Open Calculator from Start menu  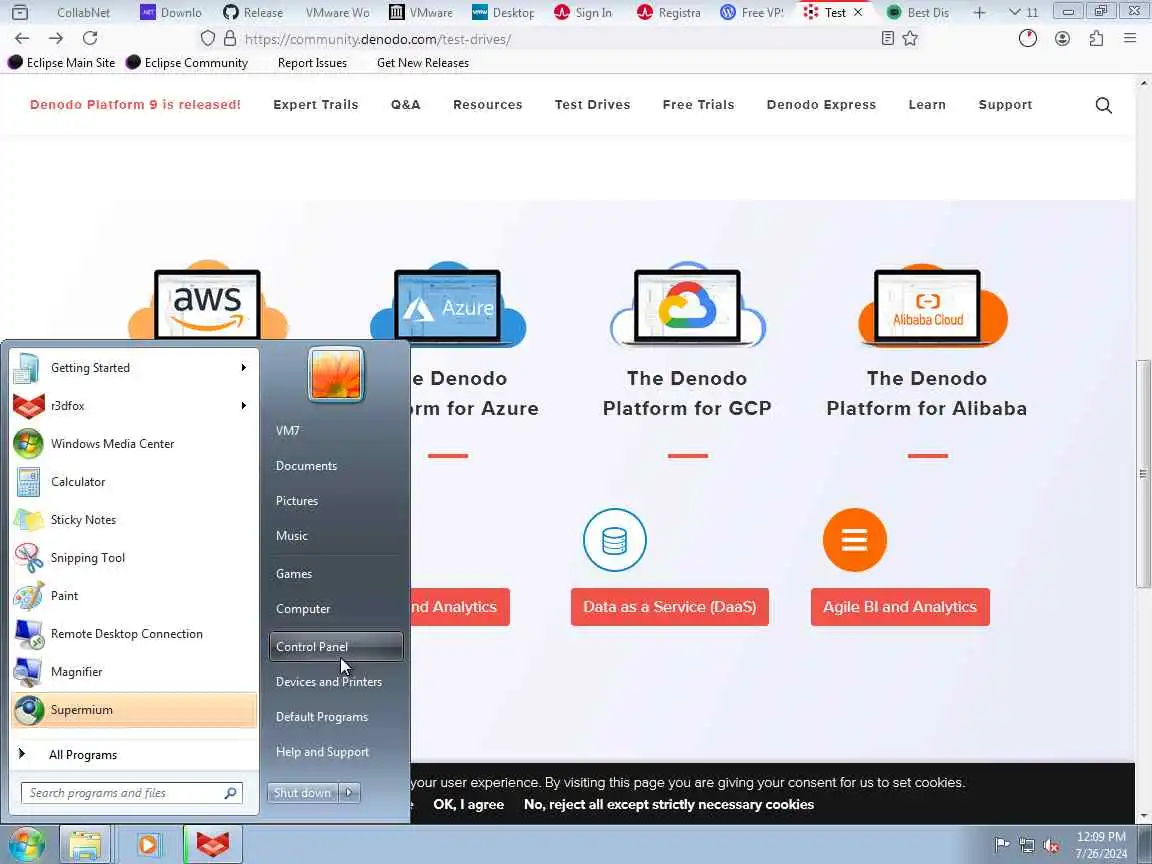(134, 482)
